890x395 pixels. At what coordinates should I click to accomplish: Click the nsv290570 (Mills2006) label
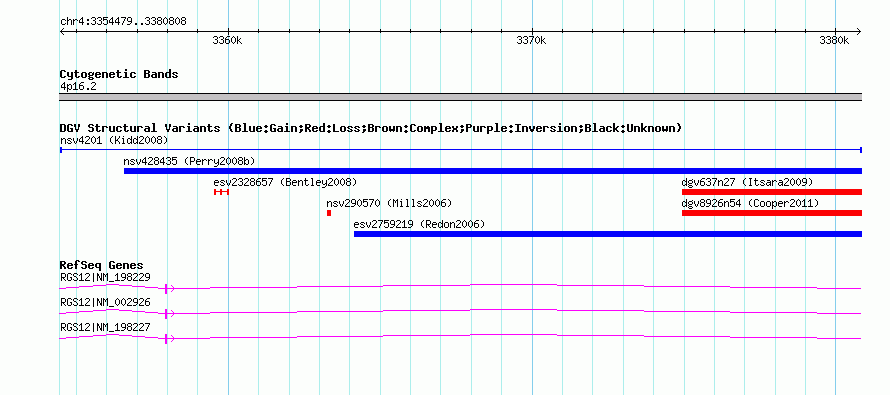(389, 203)
